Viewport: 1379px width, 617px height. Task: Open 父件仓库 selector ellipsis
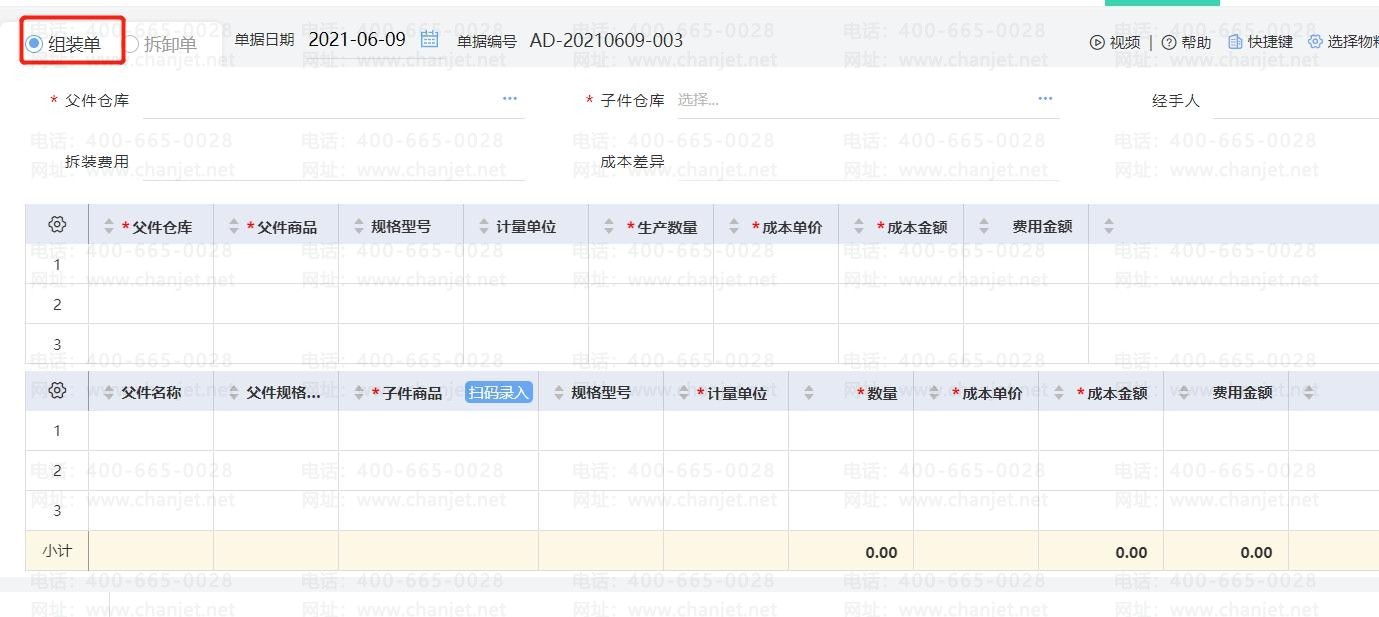click(510, 99)
